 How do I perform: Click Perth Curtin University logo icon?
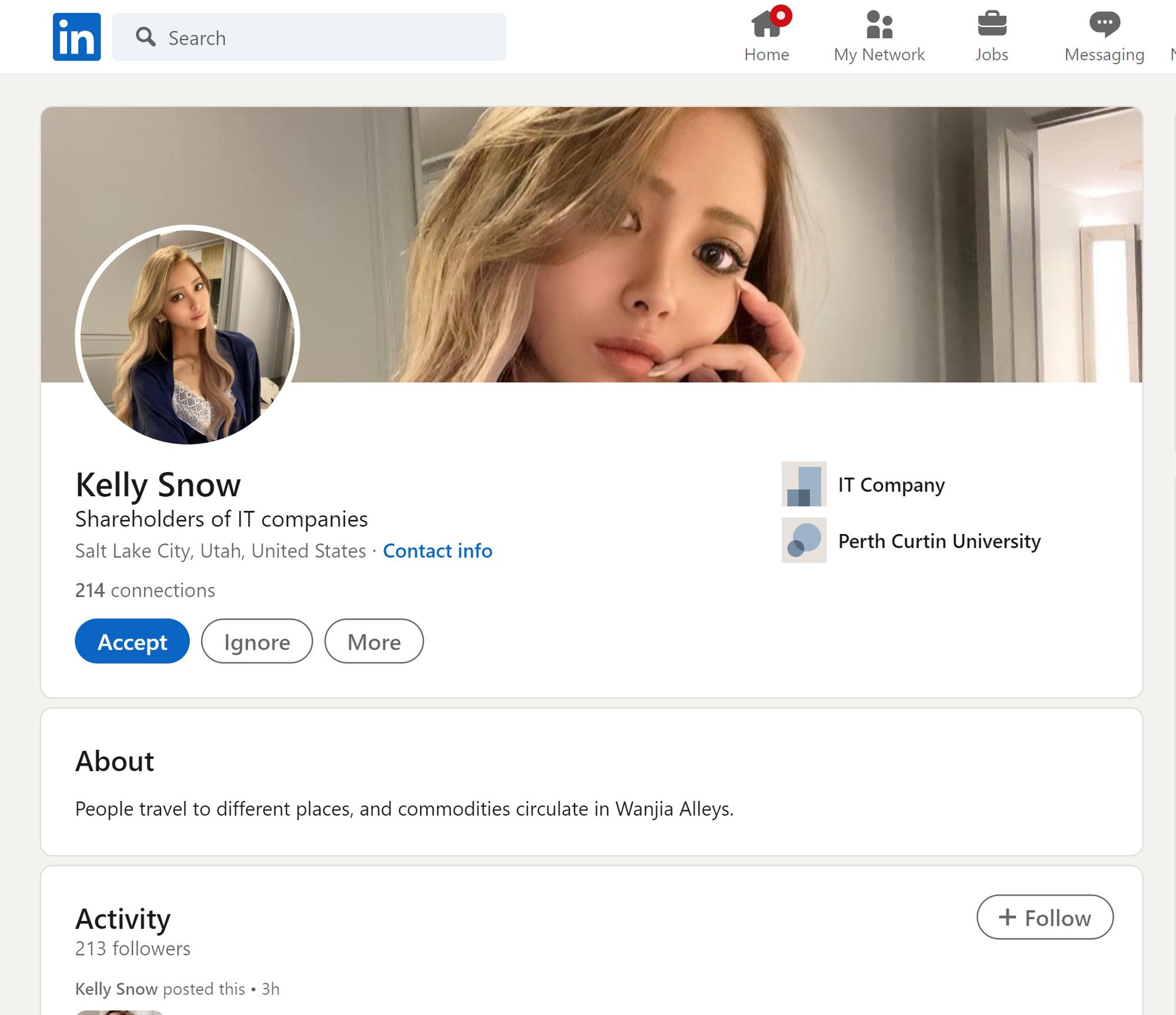click(803, 540)
